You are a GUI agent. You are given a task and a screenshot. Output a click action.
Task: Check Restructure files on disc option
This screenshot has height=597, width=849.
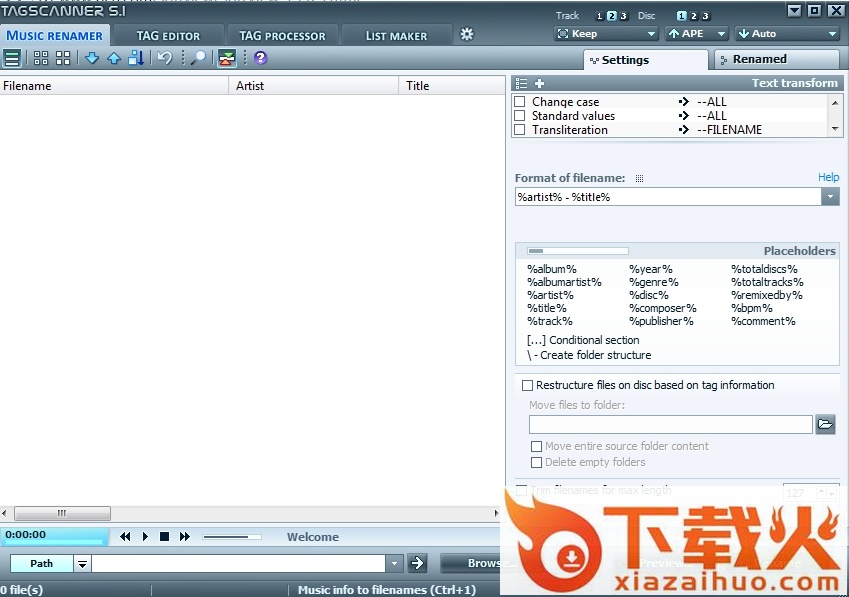tap(527, 385)
